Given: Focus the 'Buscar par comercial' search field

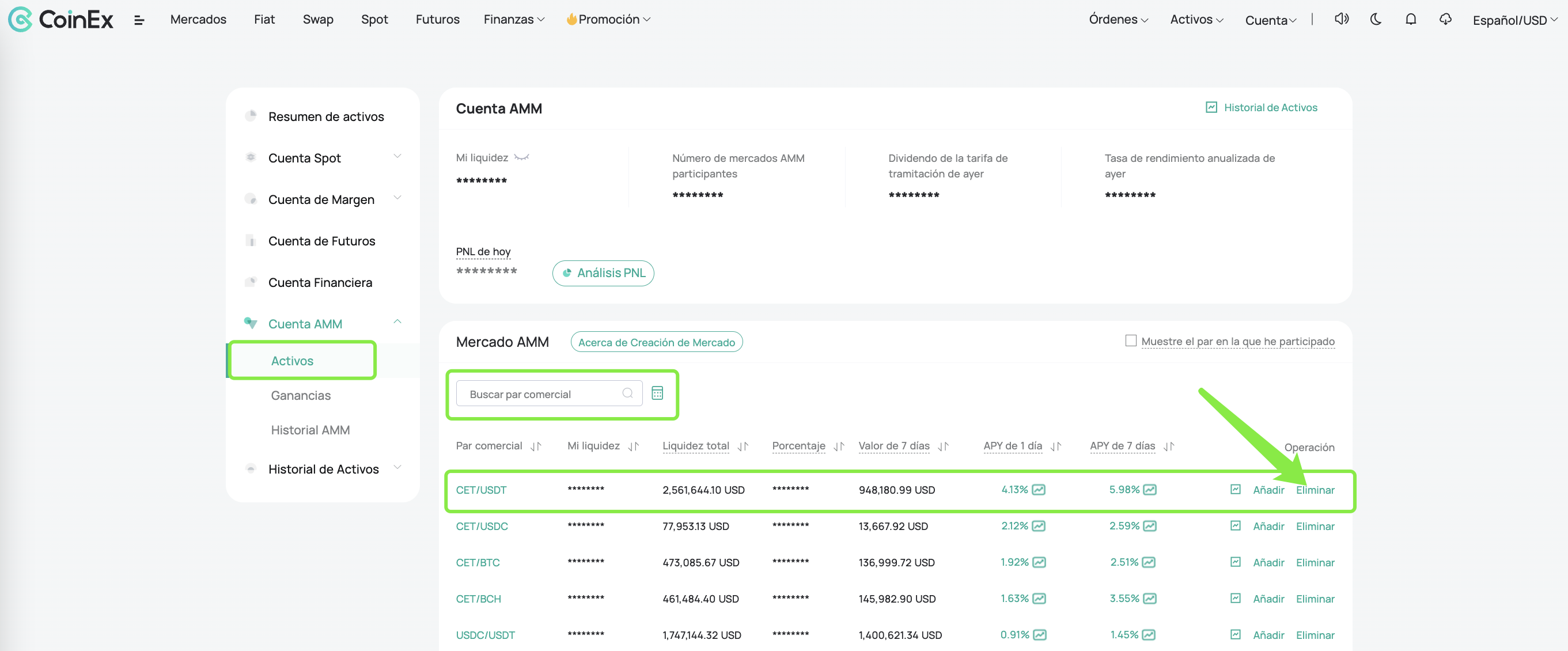Looking at the screenshot, I should click(x=548, y=393).
